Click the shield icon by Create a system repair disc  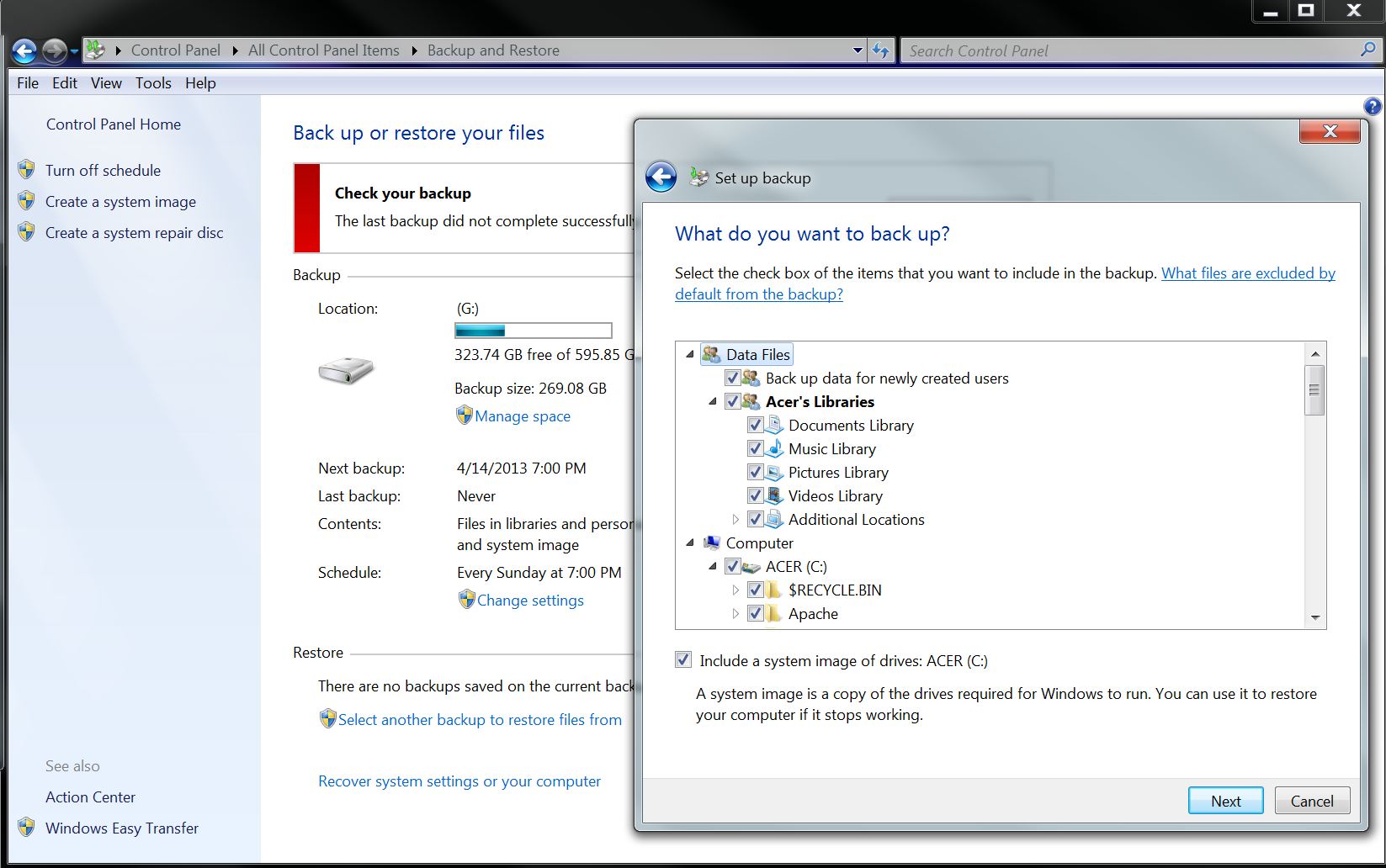tap(27, 232)
